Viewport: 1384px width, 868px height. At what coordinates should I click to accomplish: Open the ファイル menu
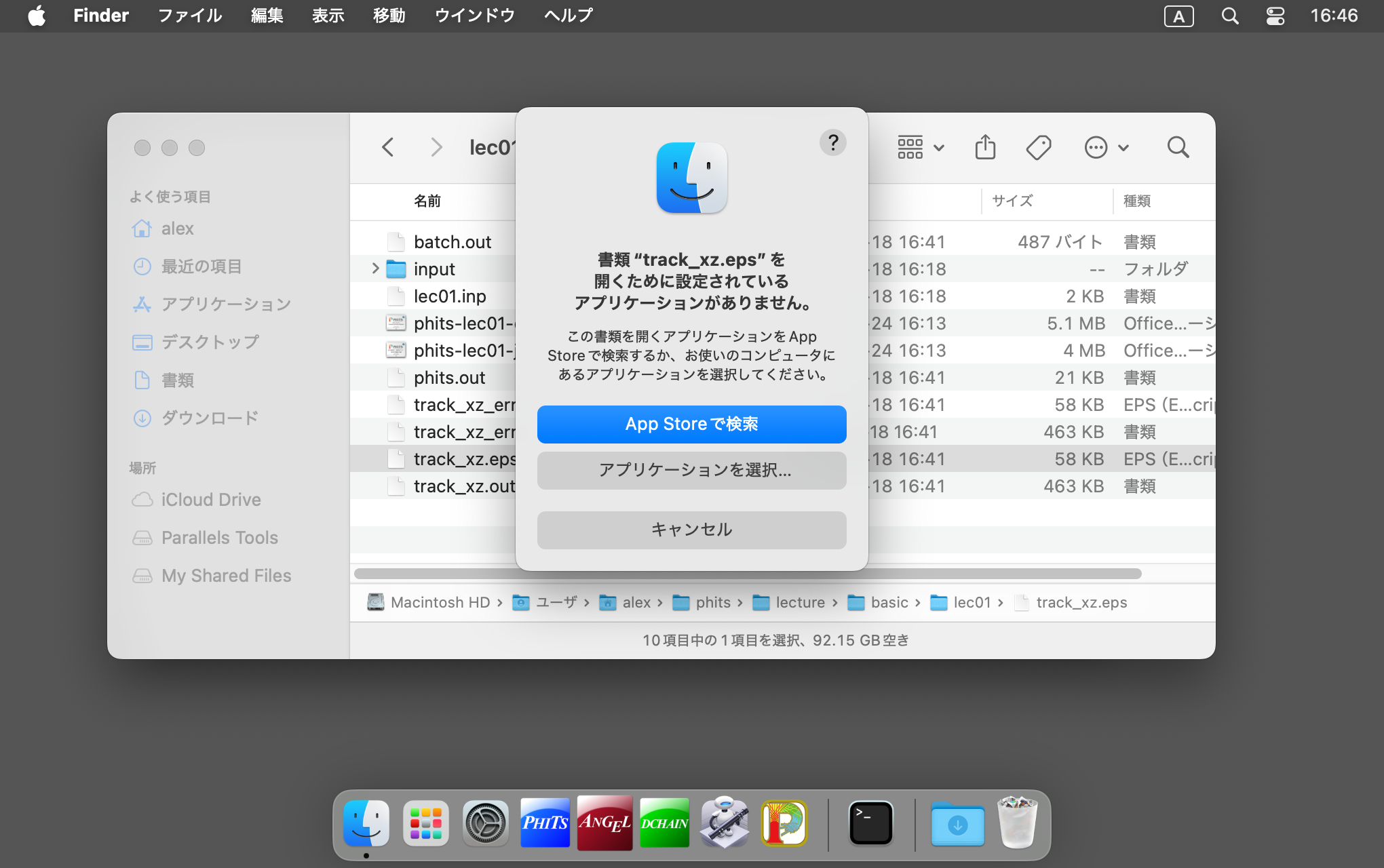[x=190, y=16]
